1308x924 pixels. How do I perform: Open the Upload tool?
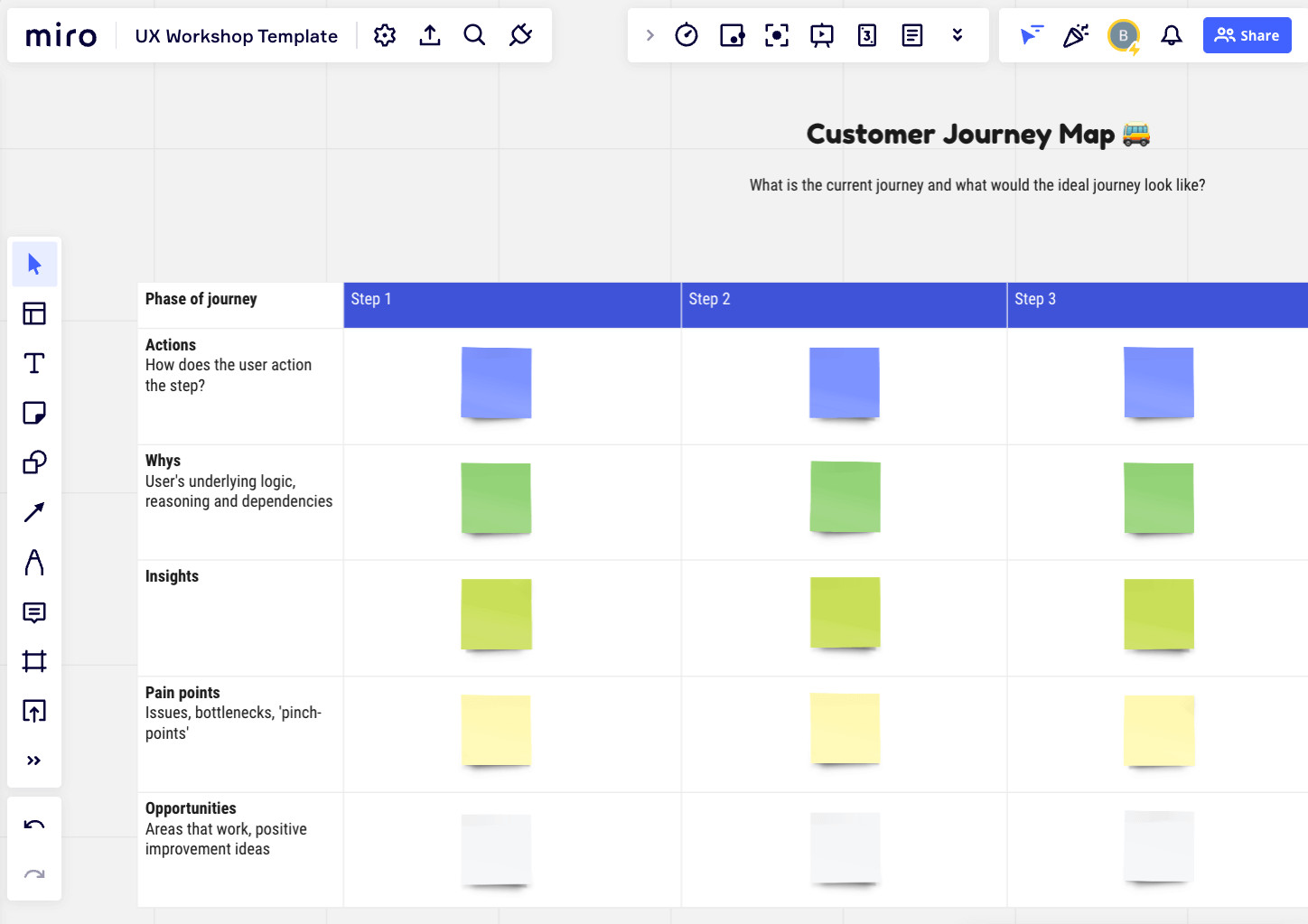pyautogui.click(x=34, y=711)
